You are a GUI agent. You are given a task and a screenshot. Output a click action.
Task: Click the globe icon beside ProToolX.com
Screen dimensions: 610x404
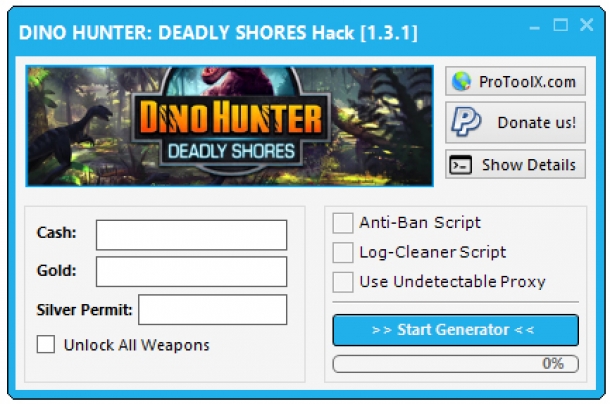pyautogui.click(x=461, y=81)
